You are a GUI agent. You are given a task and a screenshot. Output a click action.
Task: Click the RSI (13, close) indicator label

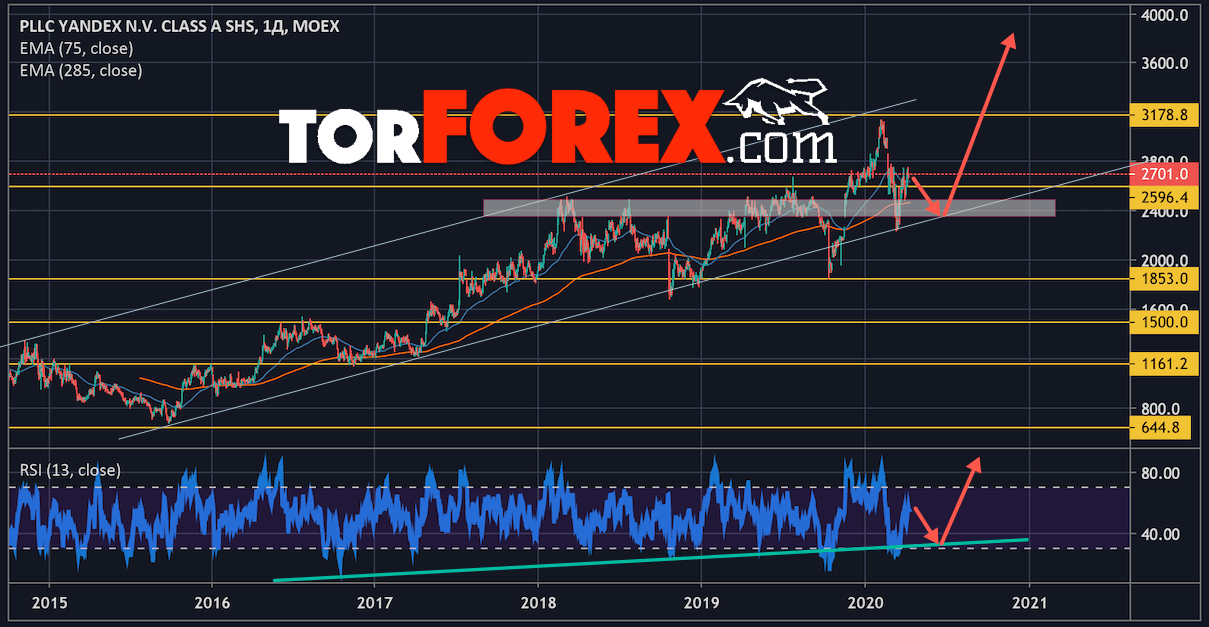coord(70,469)
